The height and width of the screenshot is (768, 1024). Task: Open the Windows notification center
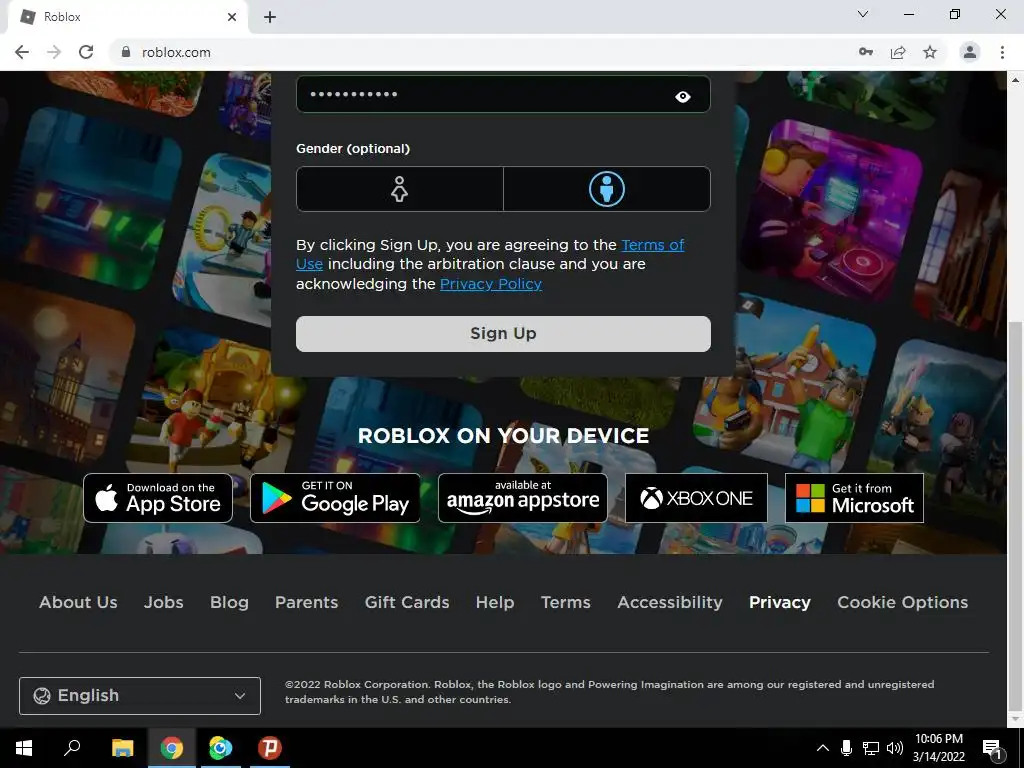[x=992, y=748]
